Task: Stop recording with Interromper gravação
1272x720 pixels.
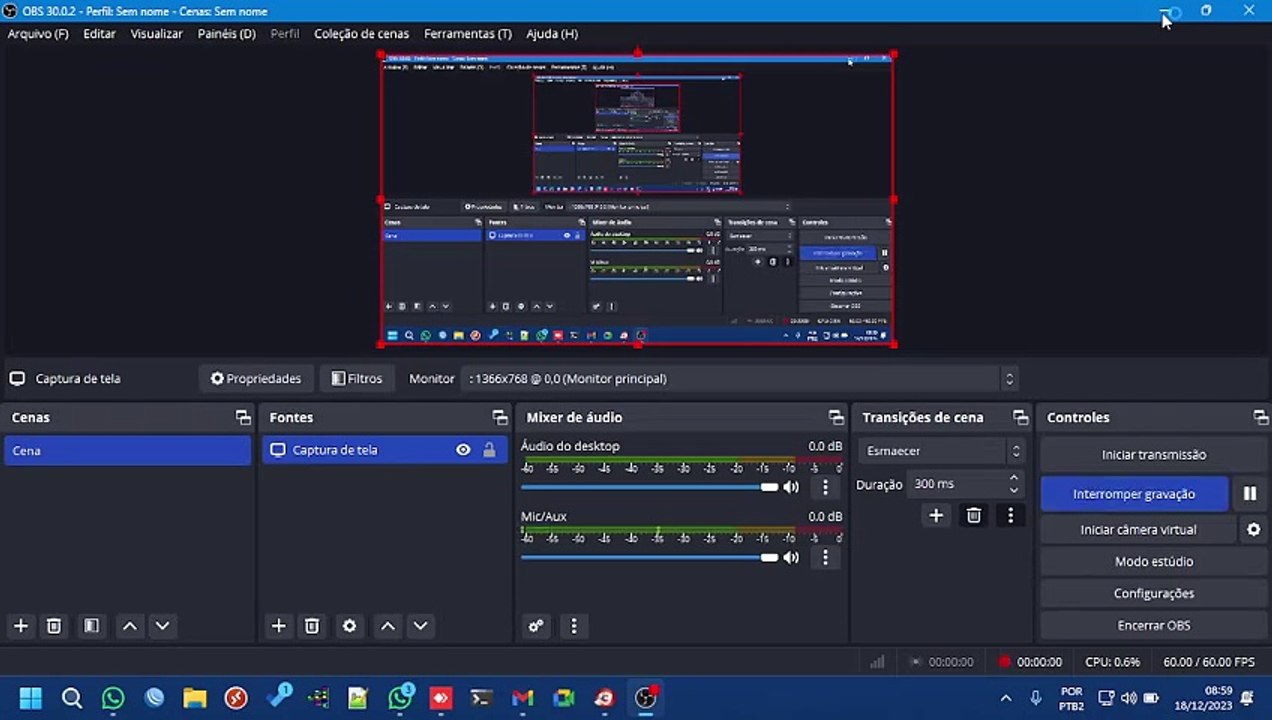Action: pyautogui.click(x=1134, y=494)
